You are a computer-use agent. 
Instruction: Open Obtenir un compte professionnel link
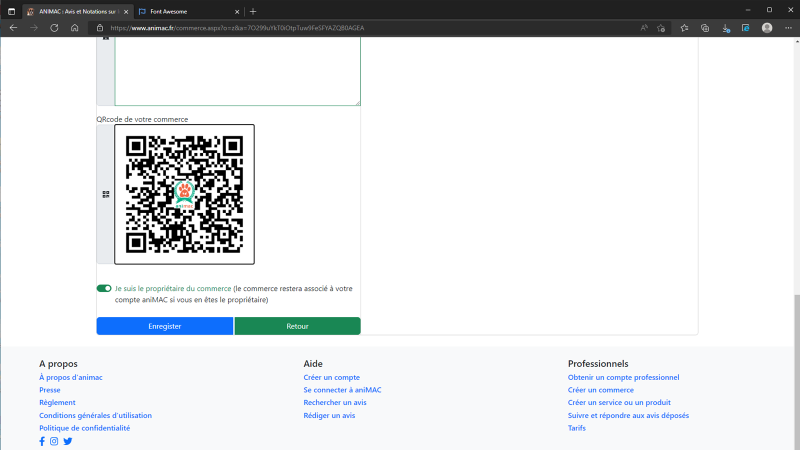pos(623,378)
